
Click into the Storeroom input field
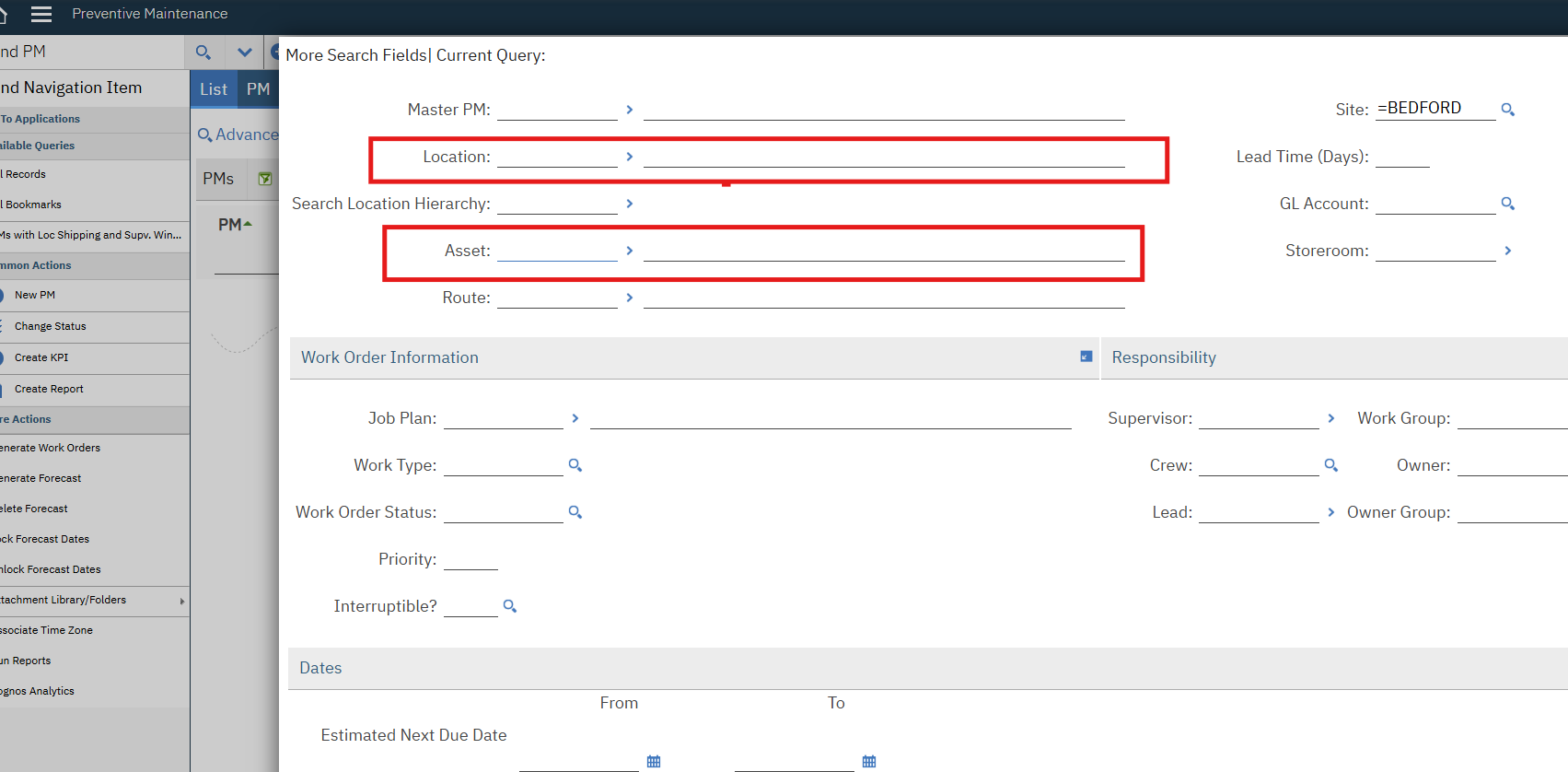coord(1435,251)
